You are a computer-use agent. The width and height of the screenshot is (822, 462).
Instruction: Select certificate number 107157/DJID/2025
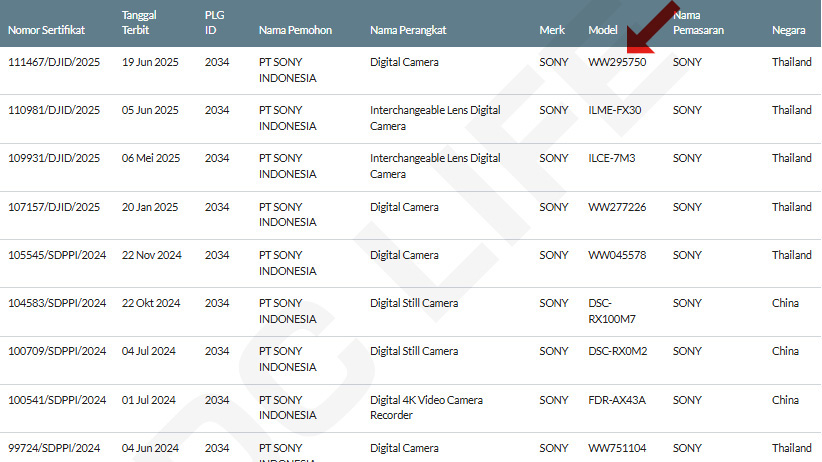pos(54,207)
